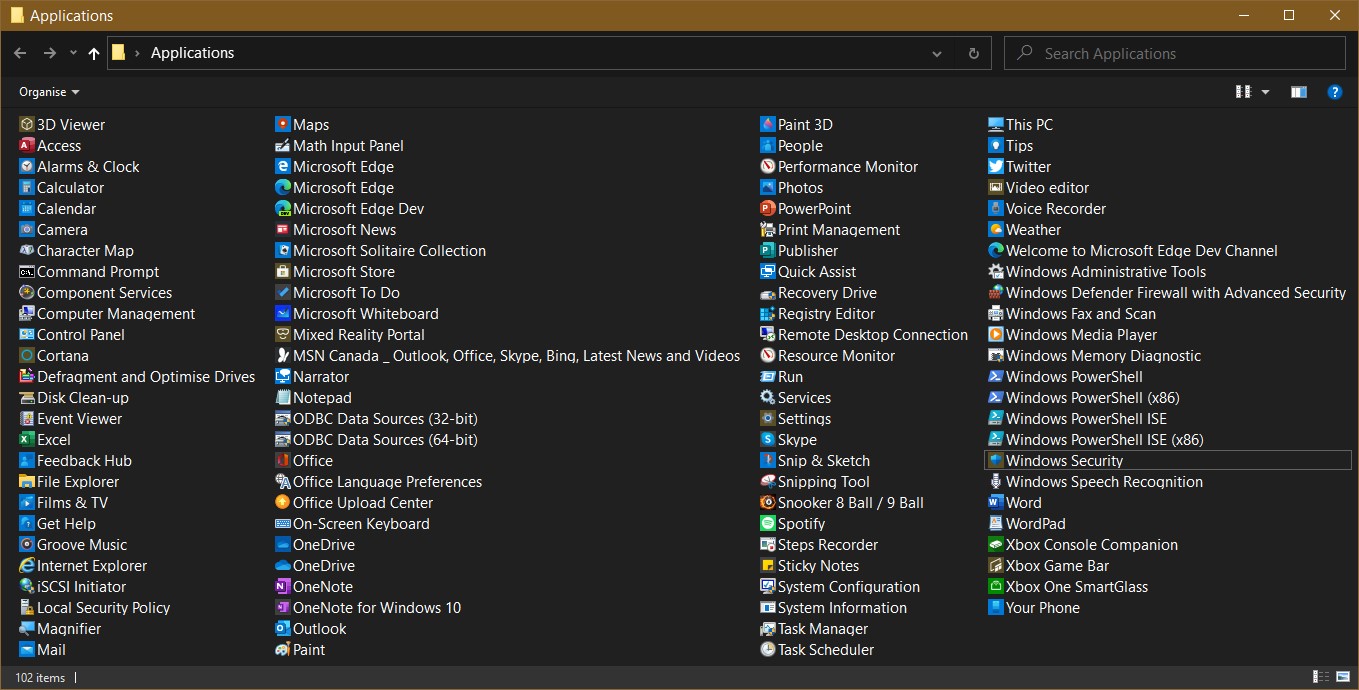Click the Mixed Reality Portal icon
Viewport: 1359px width, 690px height.
pyautogui.click(x=283, y=335)
